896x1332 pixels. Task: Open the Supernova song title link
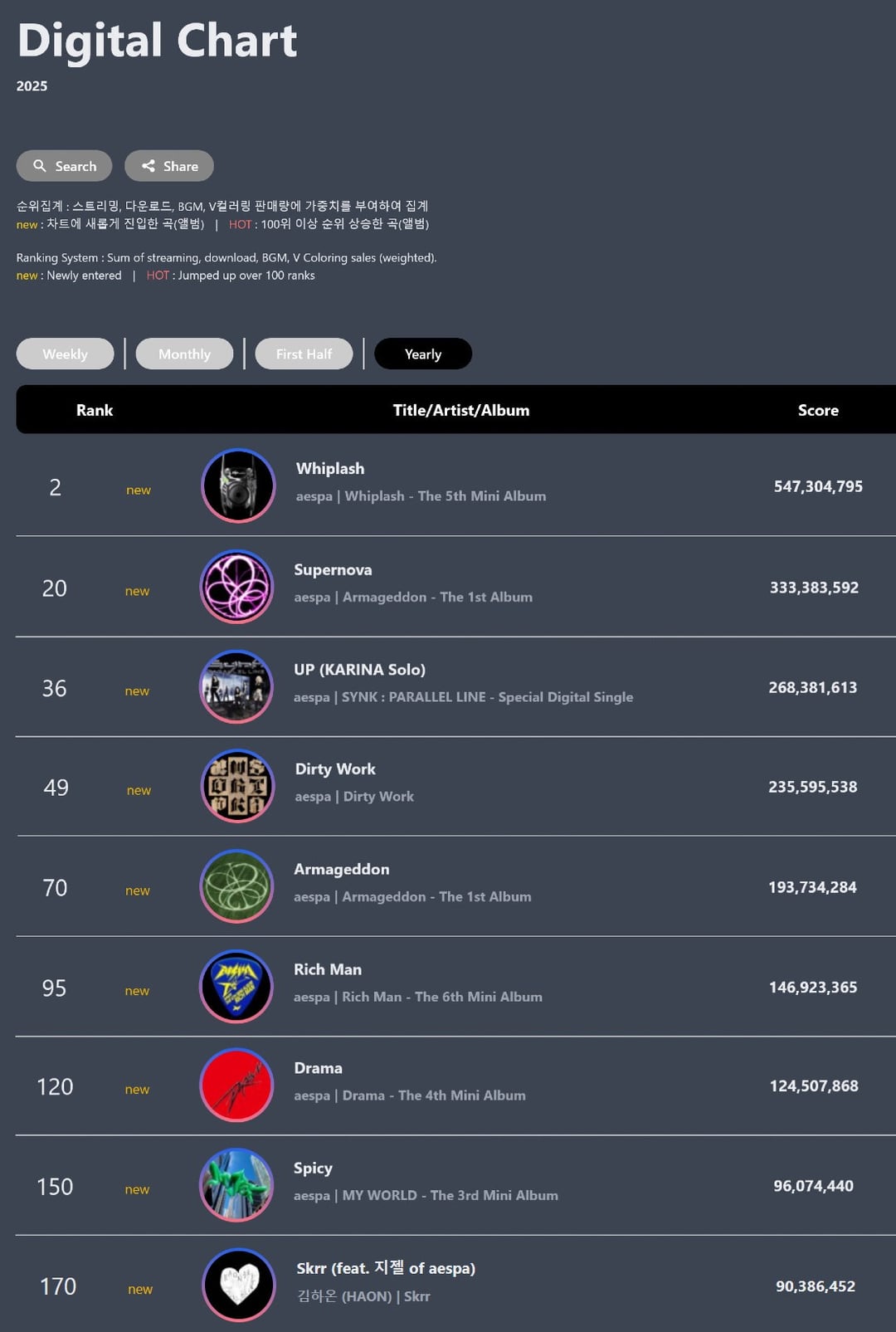[333, 570]
